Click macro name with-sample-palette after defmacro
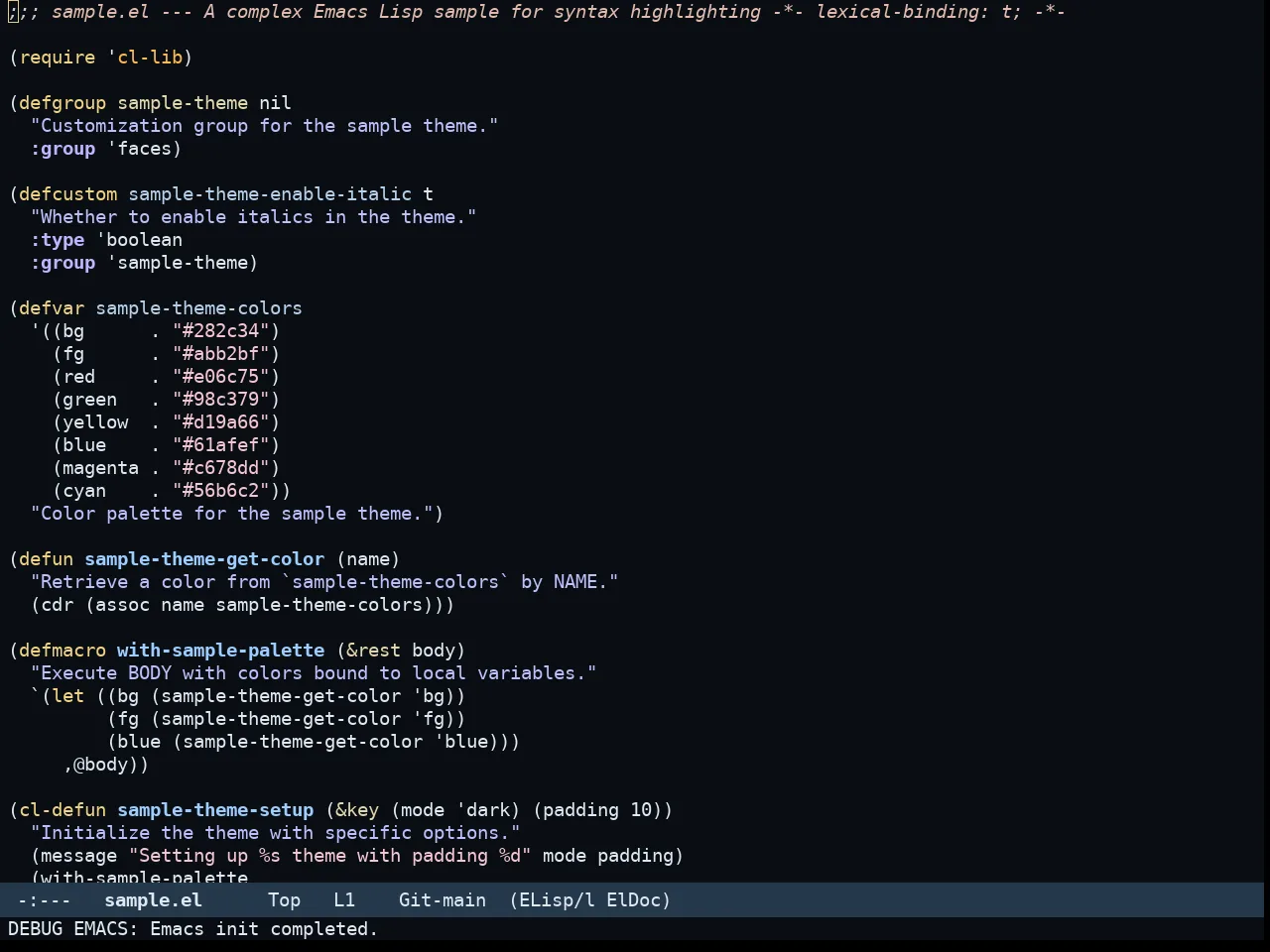 coord(220,651)
